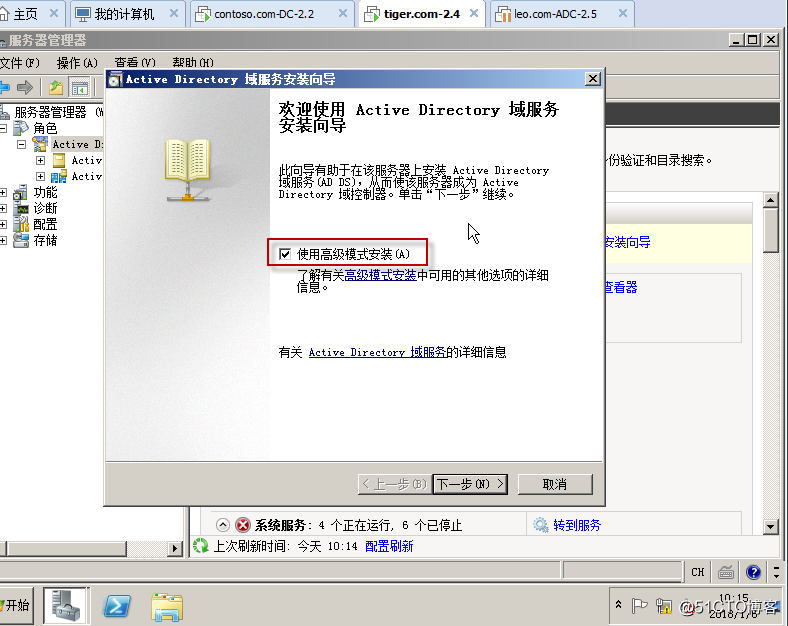This screenshot has height=626, width=788.
Task: Click the show/hide console tree toolbar icon
Action: pos(79,88)
